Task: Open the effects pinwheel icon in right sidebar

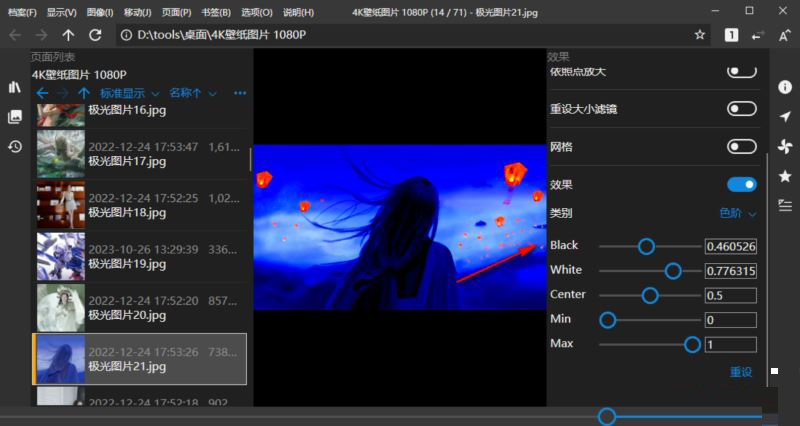Action: tap(785, 147)
